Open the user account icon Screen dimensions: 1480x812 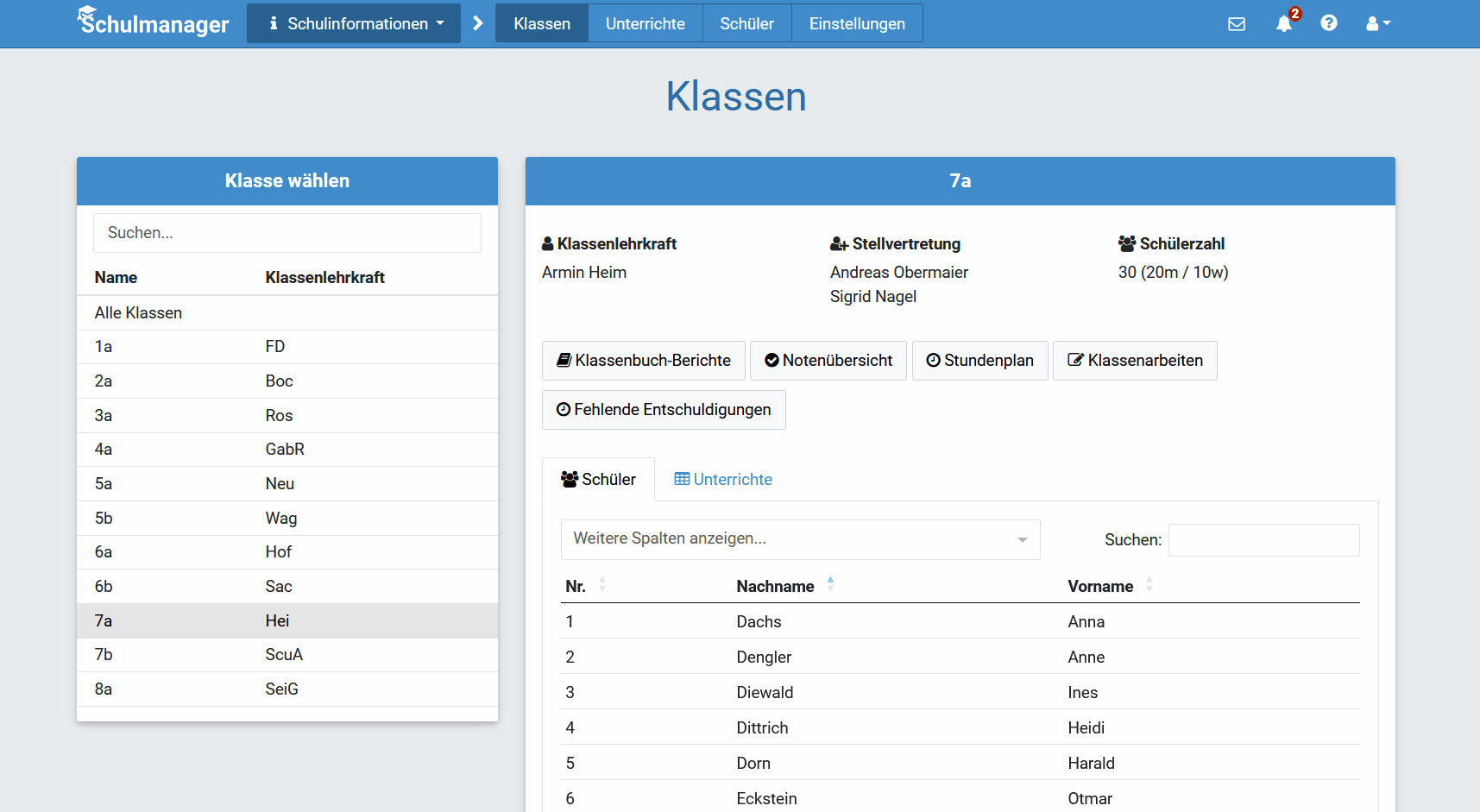(x=1374, y=23)
